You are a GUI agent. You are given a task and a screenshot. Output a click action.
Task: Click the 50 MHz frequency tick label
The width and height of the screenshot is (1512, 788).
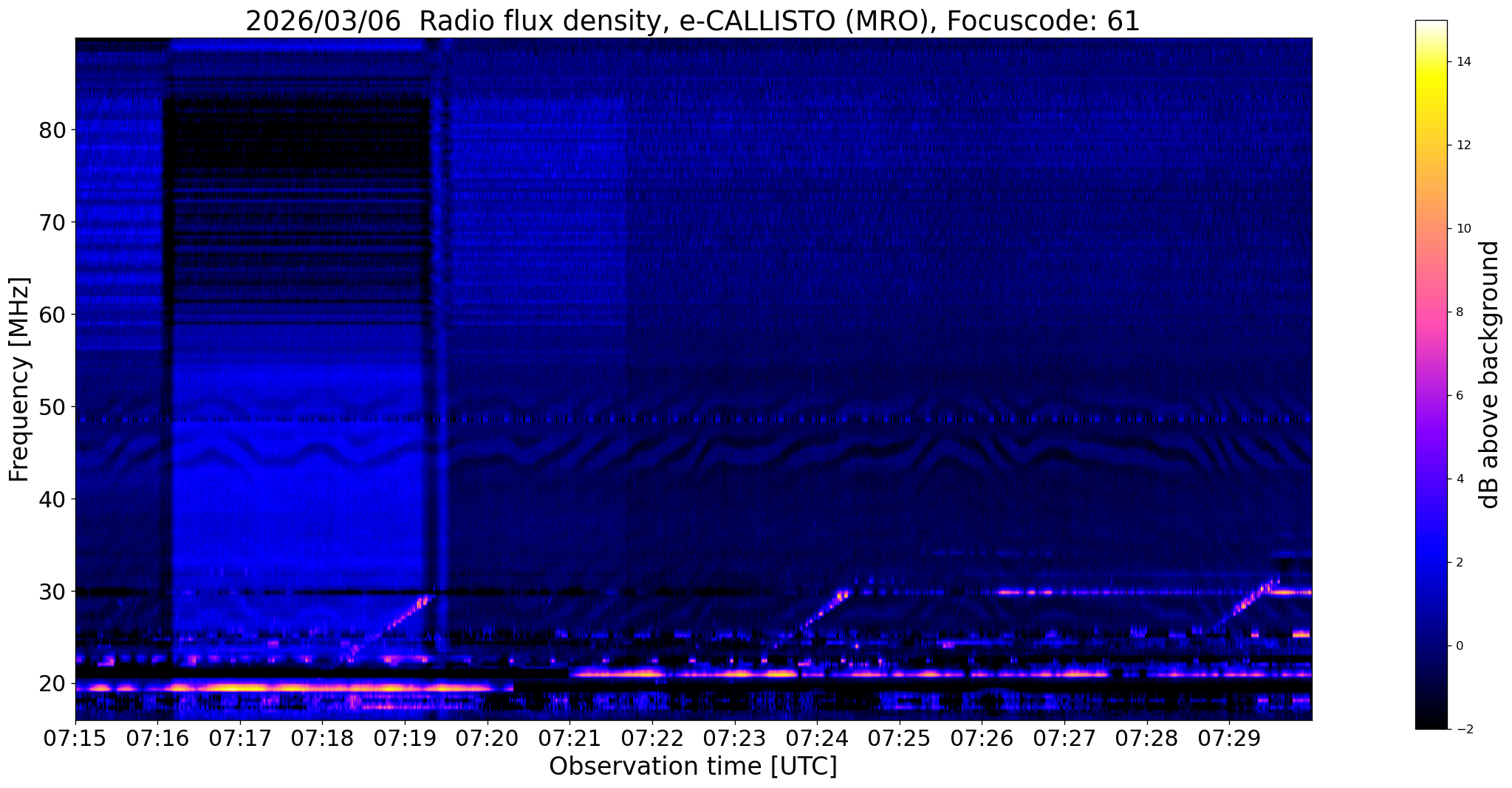[52, 407]
